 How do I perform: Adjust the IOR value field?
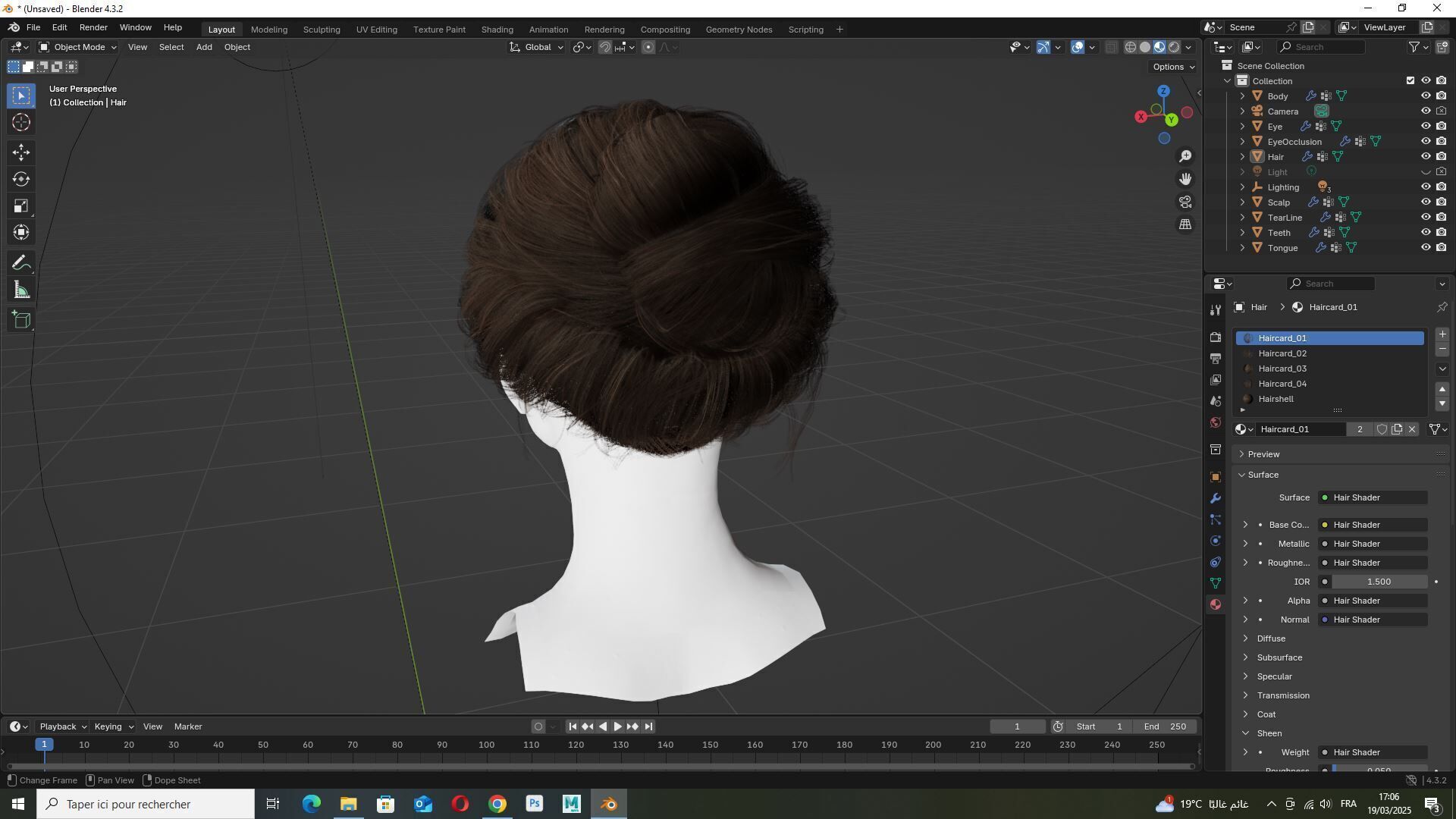pyautogui.click(x=1378, y=582)
